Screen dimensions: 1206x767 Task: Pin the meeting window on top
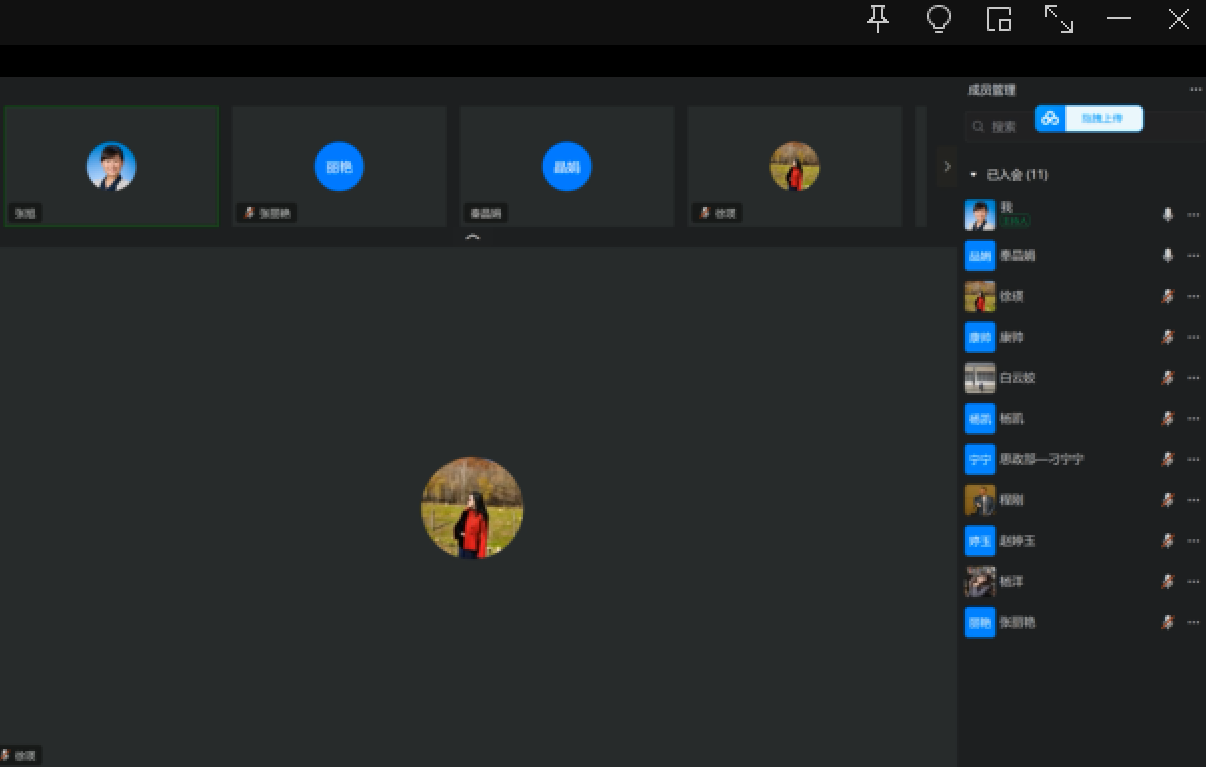pyautogui.click(x=878, y=19)
